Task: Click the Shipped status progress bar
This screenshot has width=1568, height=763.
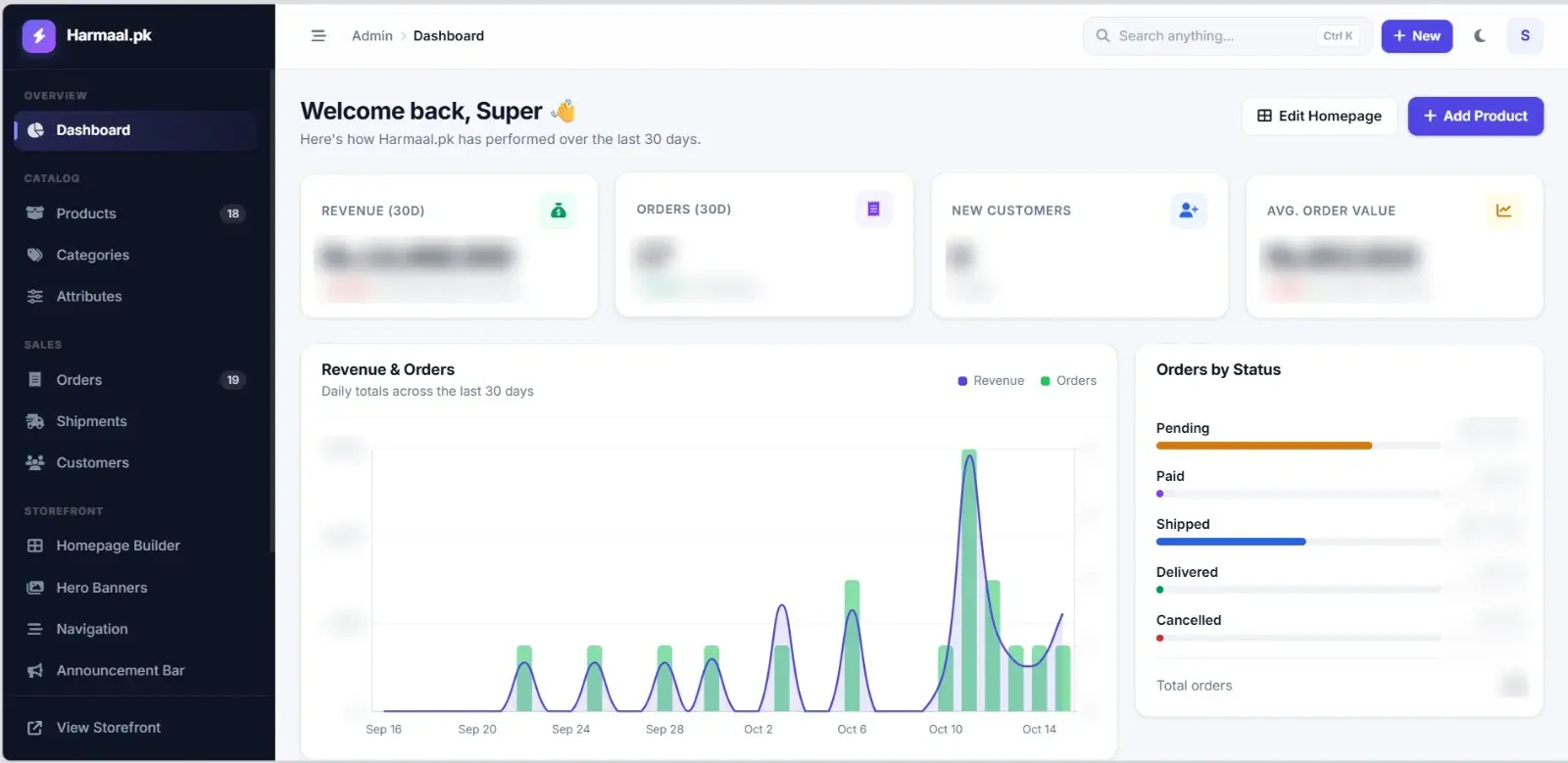Action: (1298, 542)
